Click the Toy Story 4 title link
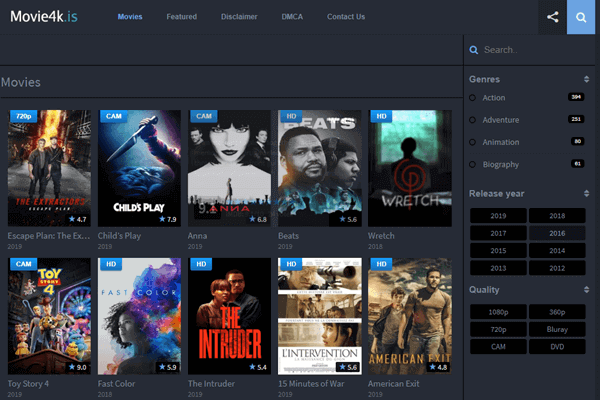Viewport: 600px width, 400px height. click(x=28, y=384)
